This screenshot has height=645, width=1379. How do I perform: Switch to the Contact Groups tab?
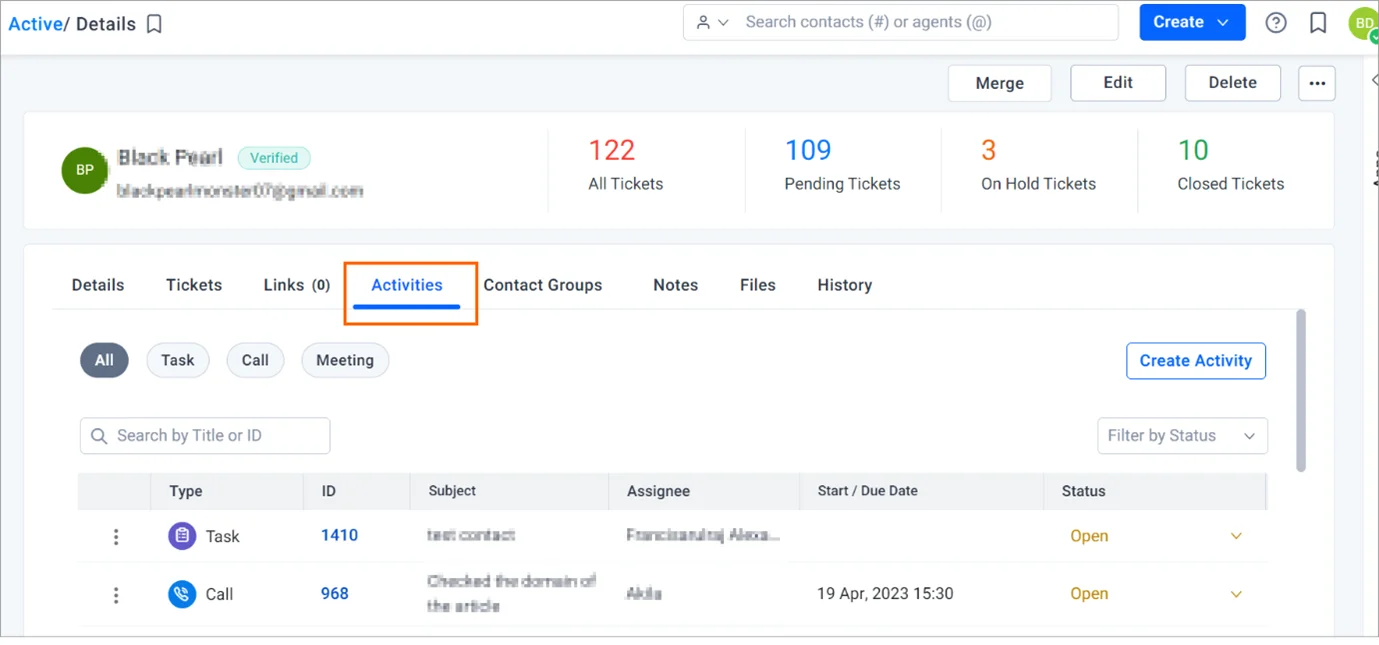[x=543, y=285]
